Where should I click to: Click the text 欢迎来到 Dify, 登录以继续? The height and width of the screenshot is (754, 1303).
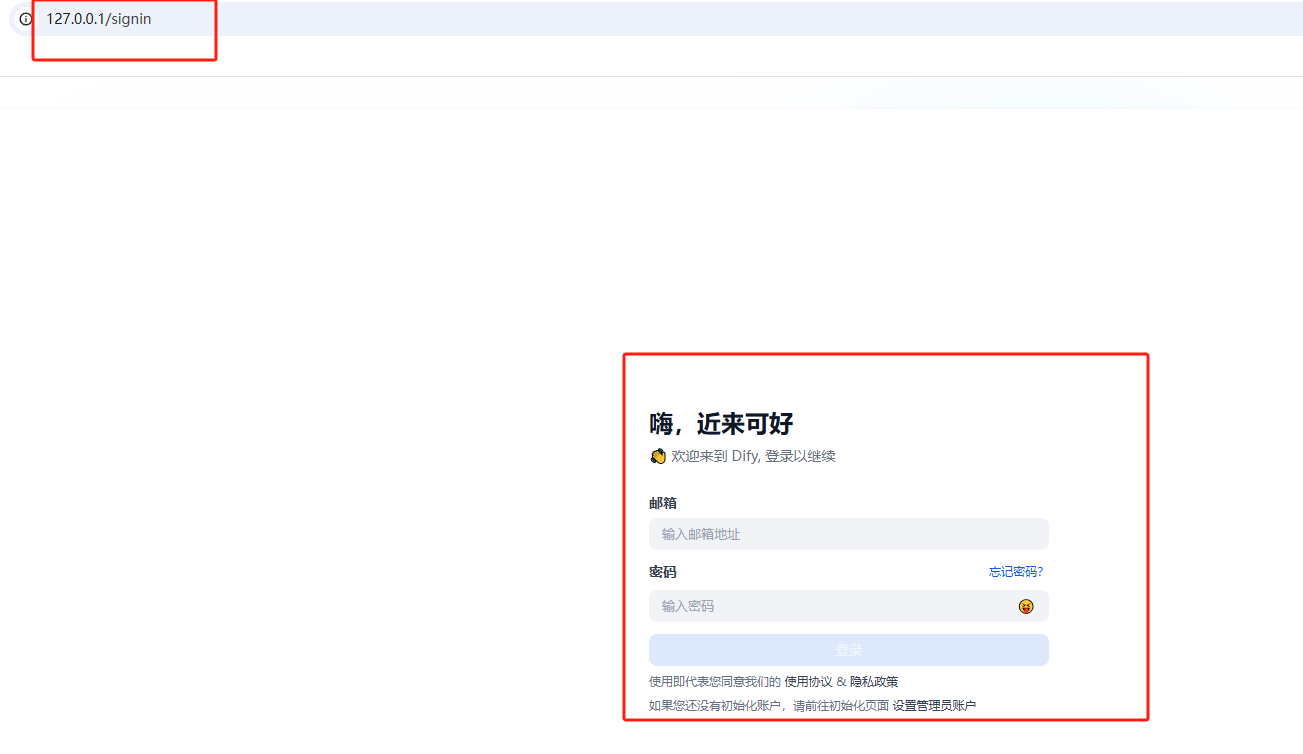[753, 456]
